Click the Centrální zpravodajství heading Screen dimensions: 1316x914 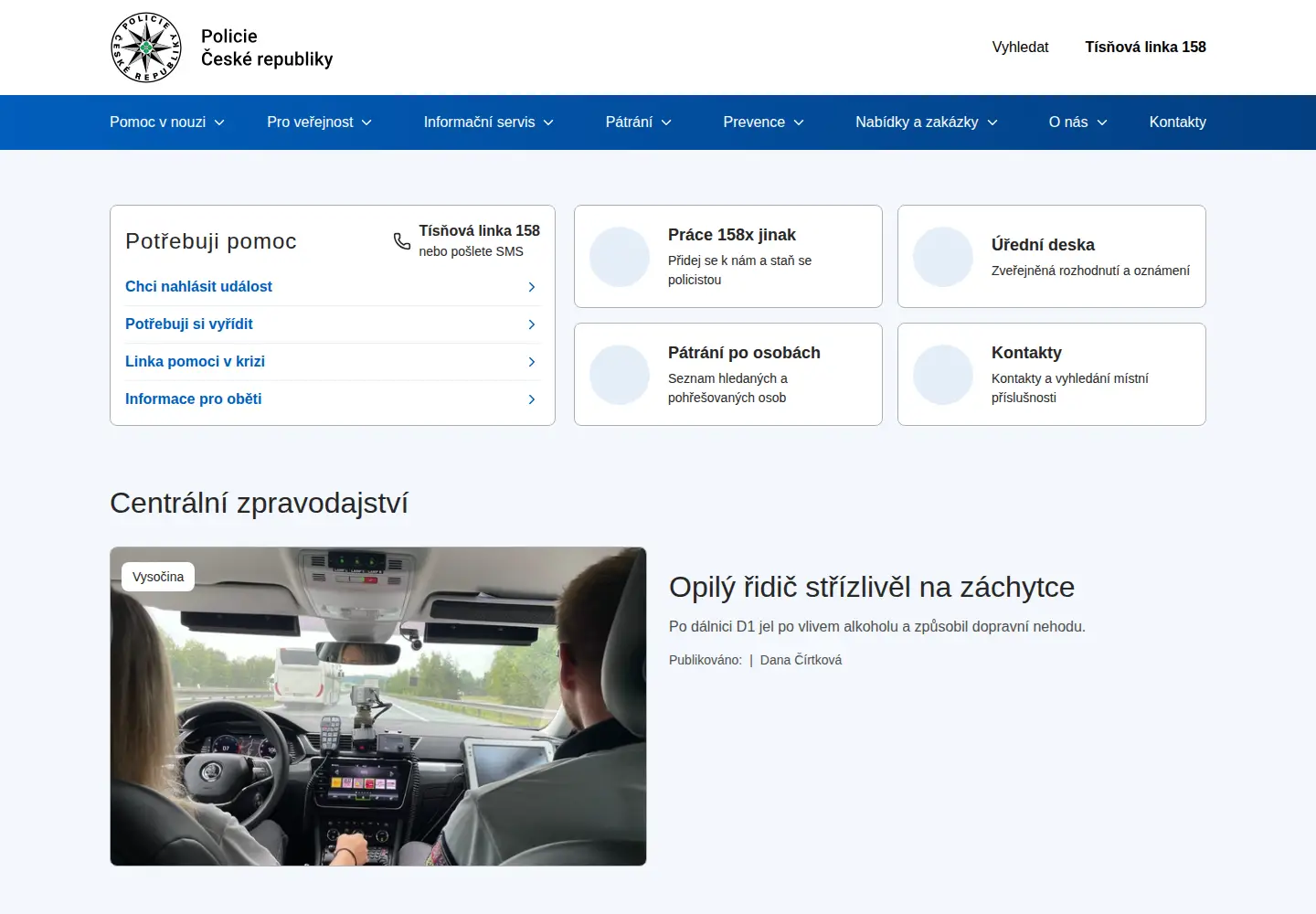[259, 504]
